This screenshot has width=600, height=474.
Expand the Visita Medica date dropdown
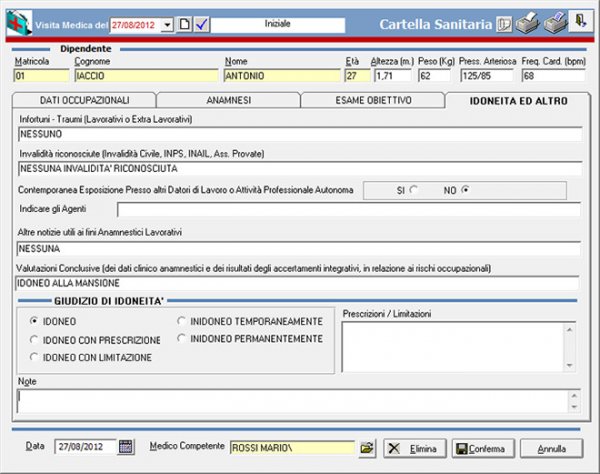click(167, 23)
